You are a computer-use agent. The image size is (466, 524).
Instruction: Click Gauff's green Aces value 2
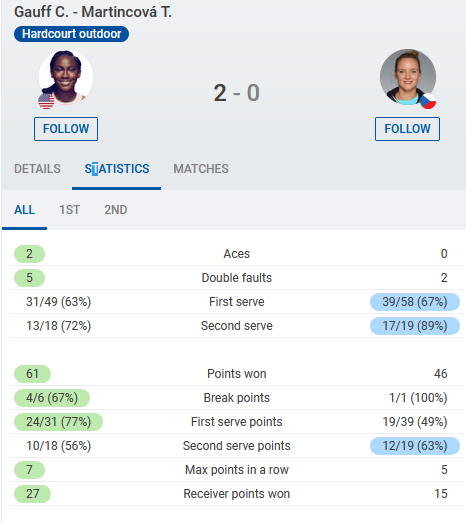coord(29,254)
